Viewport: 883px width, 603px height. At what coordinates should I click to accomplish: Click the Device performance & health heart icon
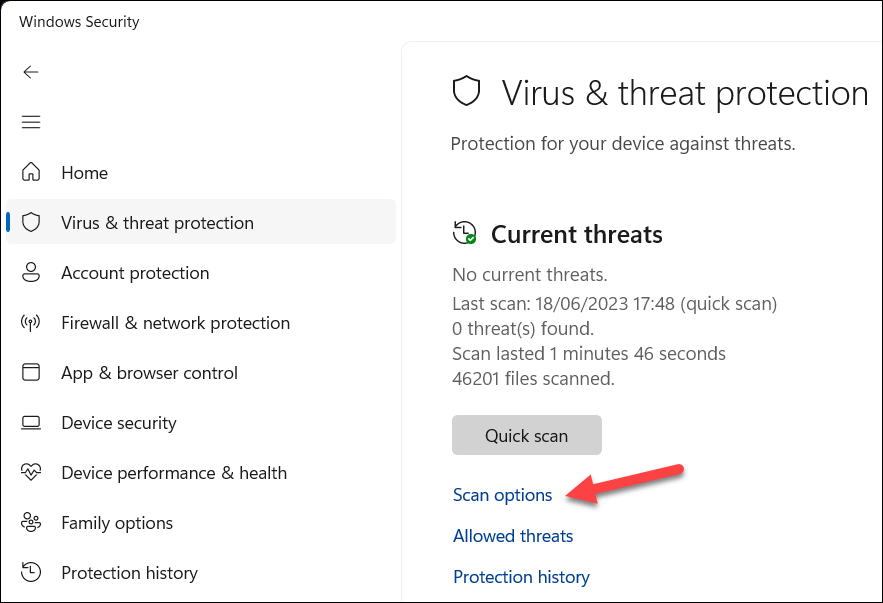[31, 472]
